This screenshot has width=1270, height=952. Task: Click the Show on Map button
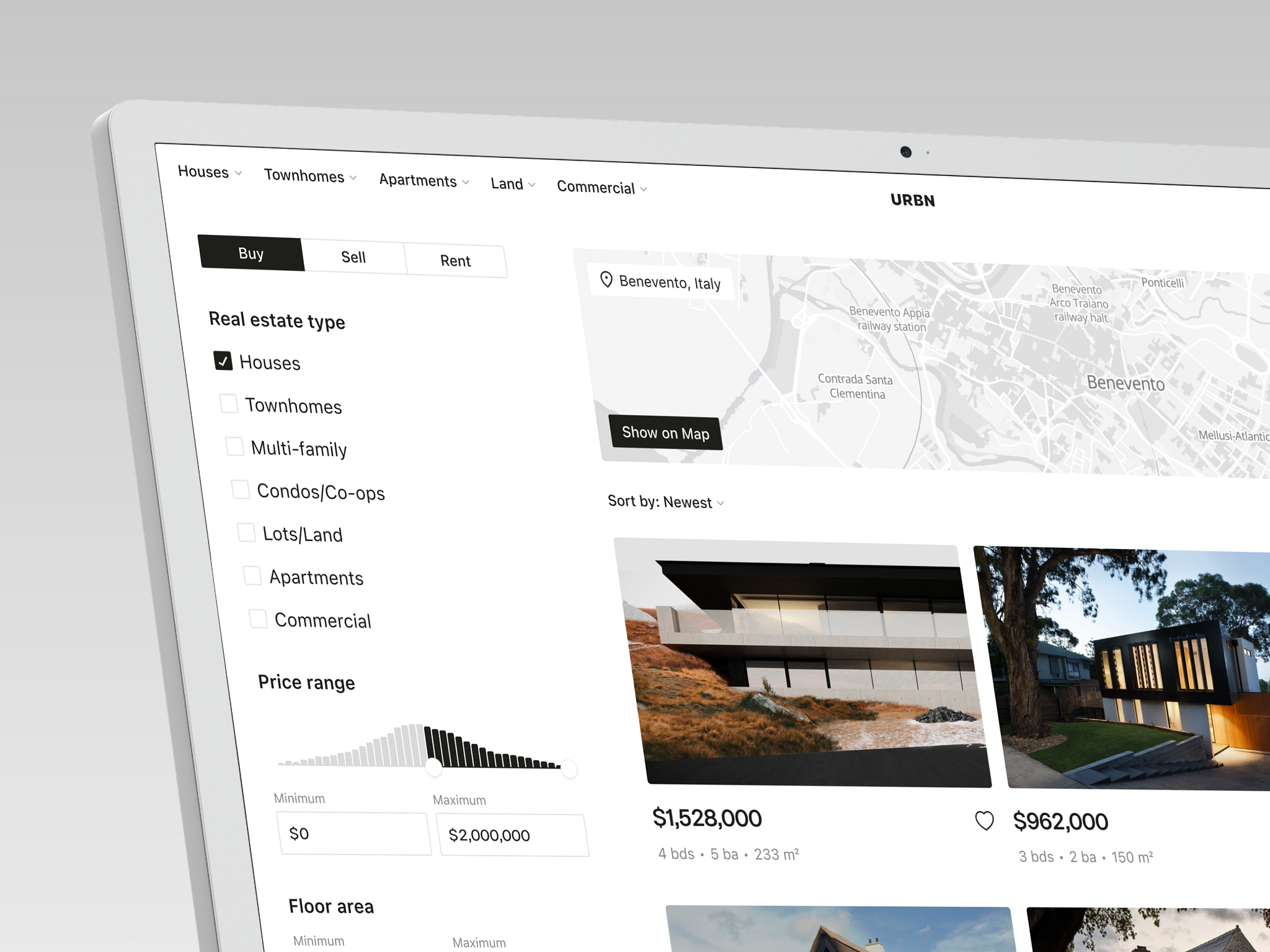pos(665,433)
